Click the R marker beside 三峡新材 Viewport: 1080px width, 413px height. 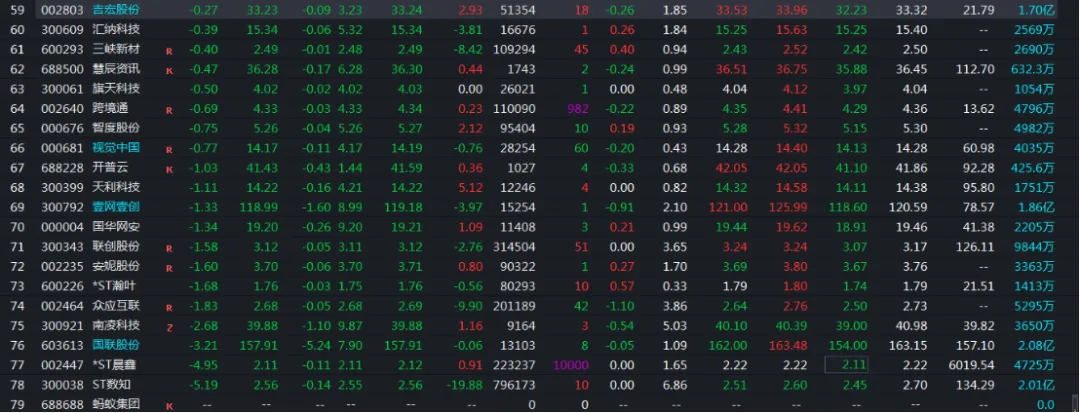pos(169,51)
